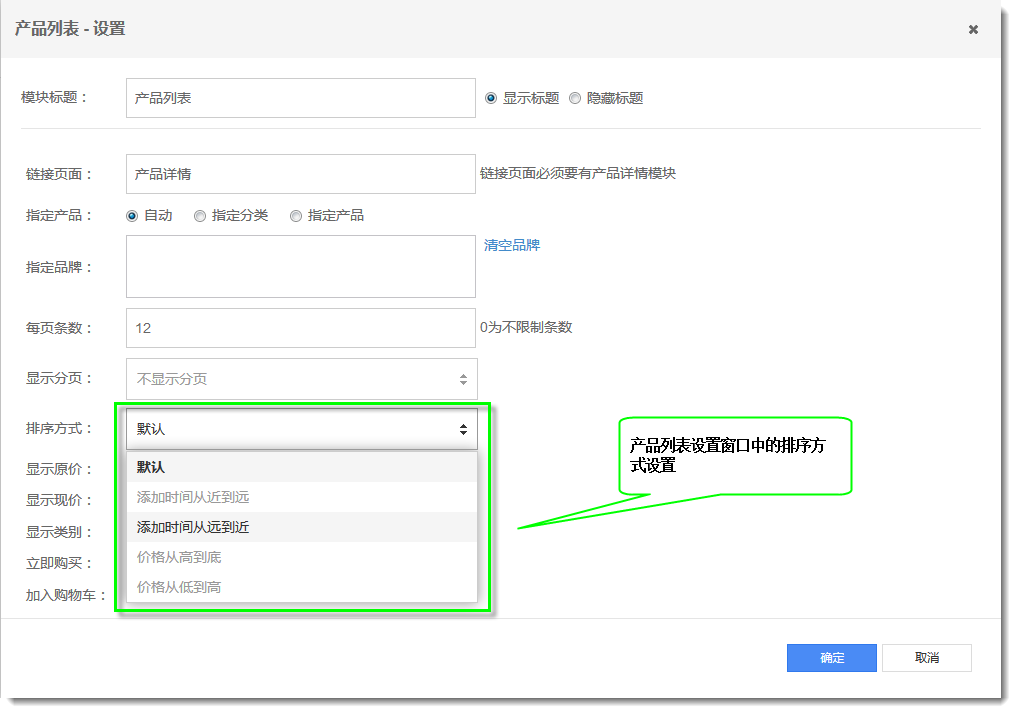This screenshot has width=1016, height=713.
Task: Open the 显示分页 dropdown
Action: 301,379
